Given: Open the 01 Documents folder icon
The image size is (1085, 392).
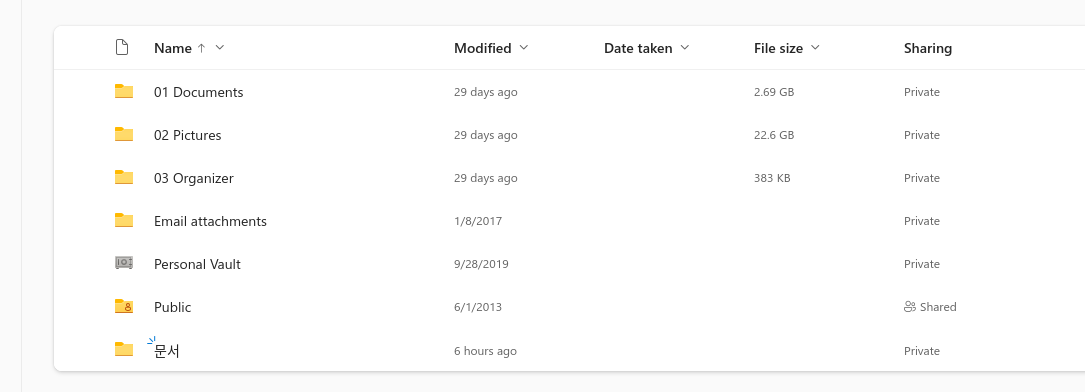Looking at the screenshot, I should [124, 91].
